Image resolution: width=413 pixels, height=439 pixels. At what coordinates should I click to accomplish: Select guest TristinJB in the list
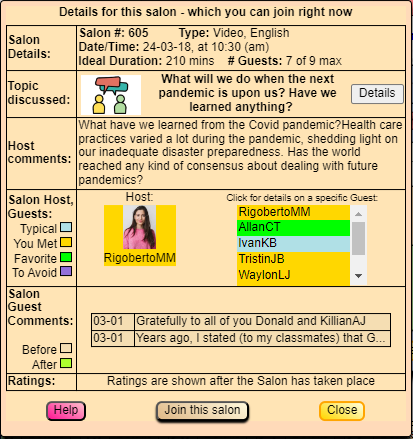[x=293, y=259]
